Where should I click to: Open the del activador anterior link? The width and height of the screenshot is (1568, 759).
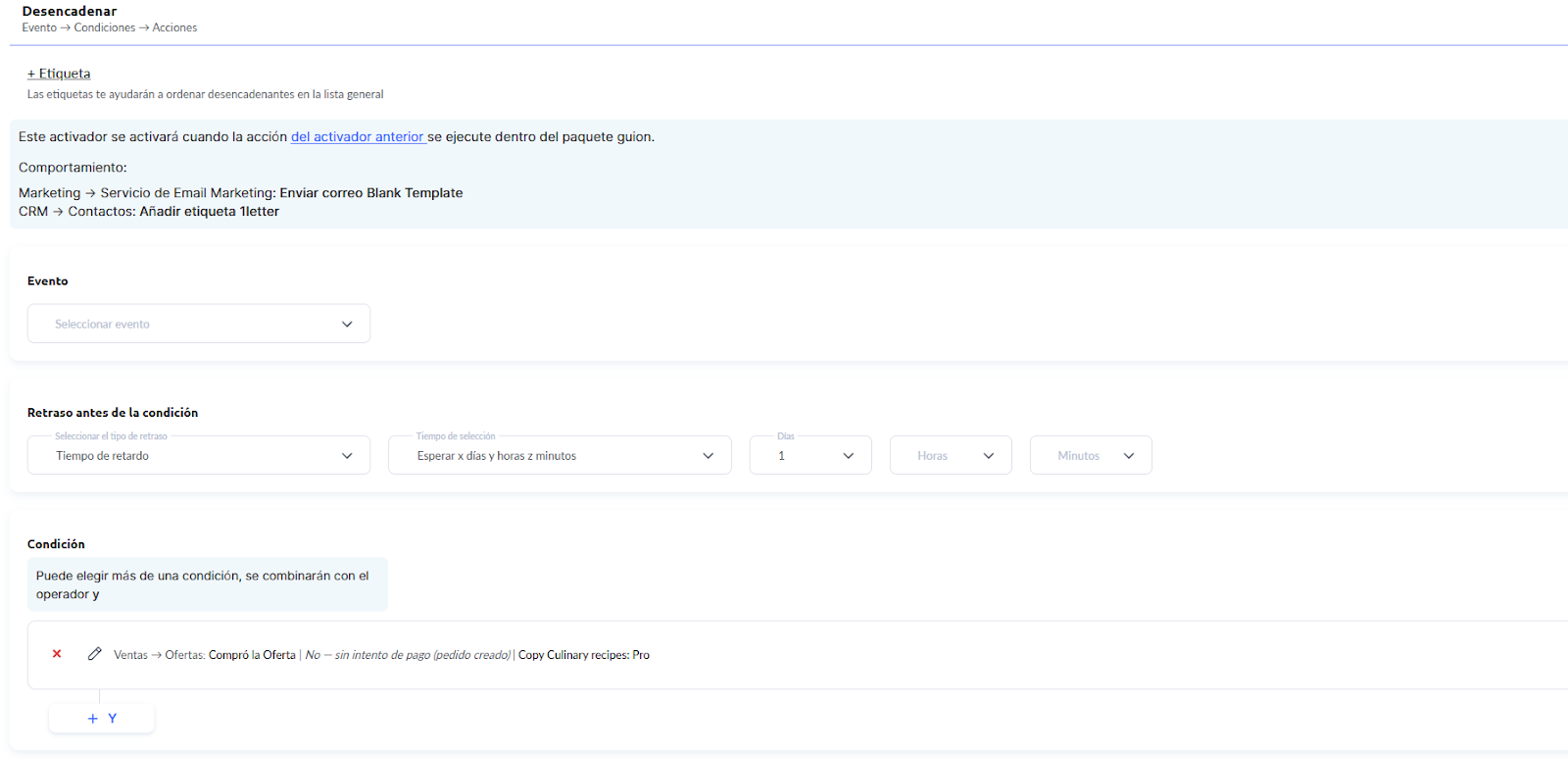point(357,137)
